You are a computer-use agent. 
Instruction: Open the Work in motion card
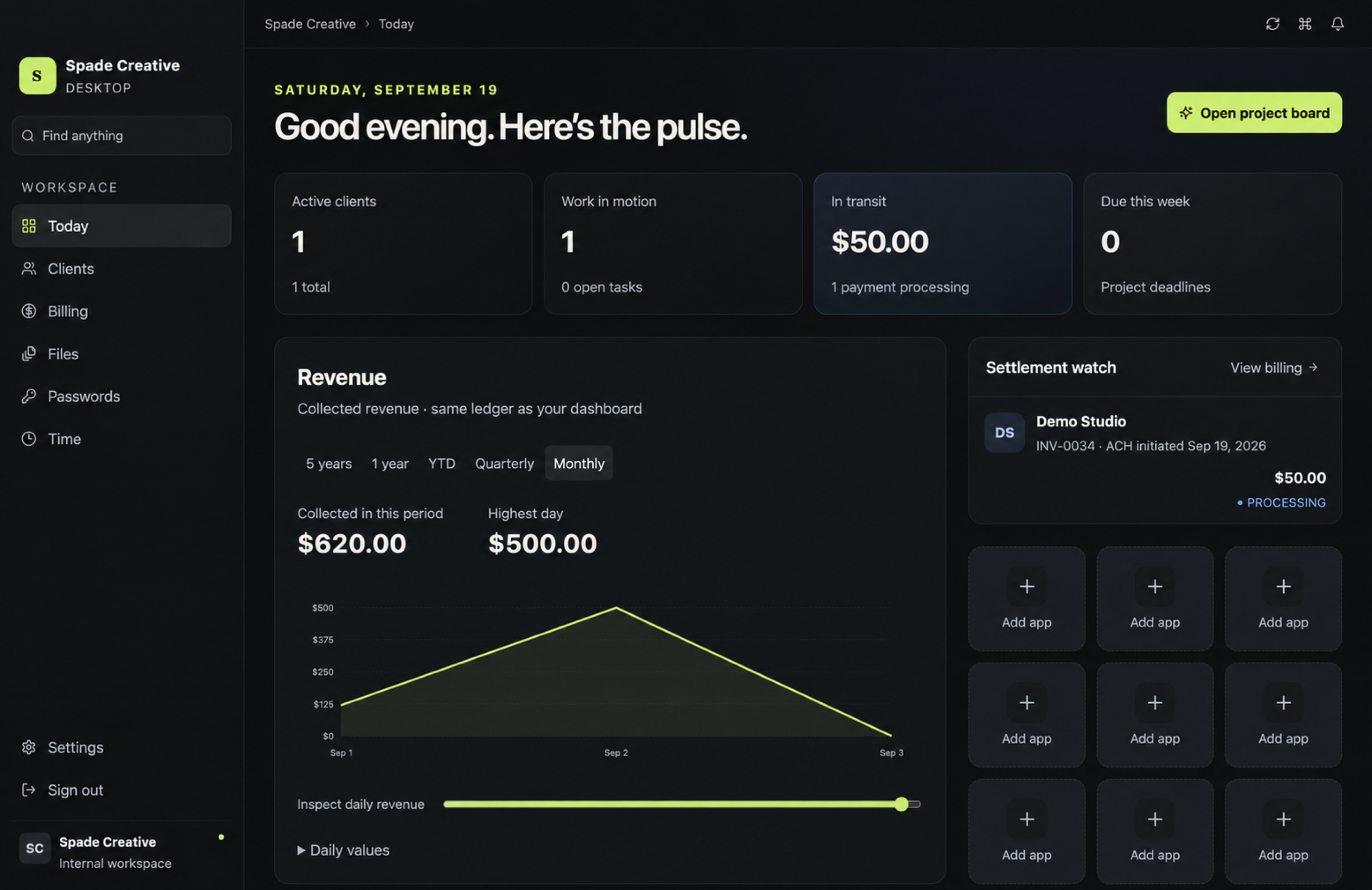click(673, 243)
